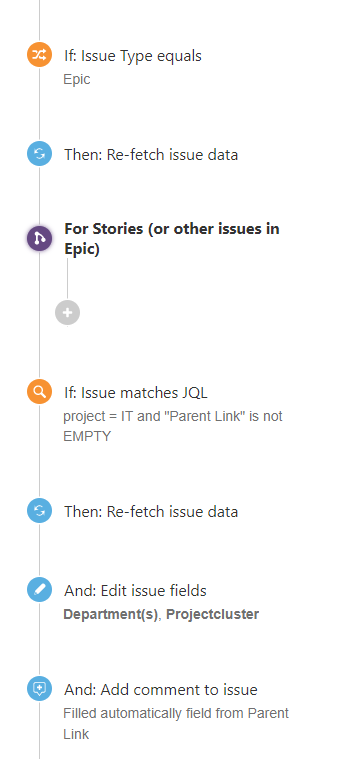Open the 'And: Edit issue fields' action

click(x=135, y=591)
